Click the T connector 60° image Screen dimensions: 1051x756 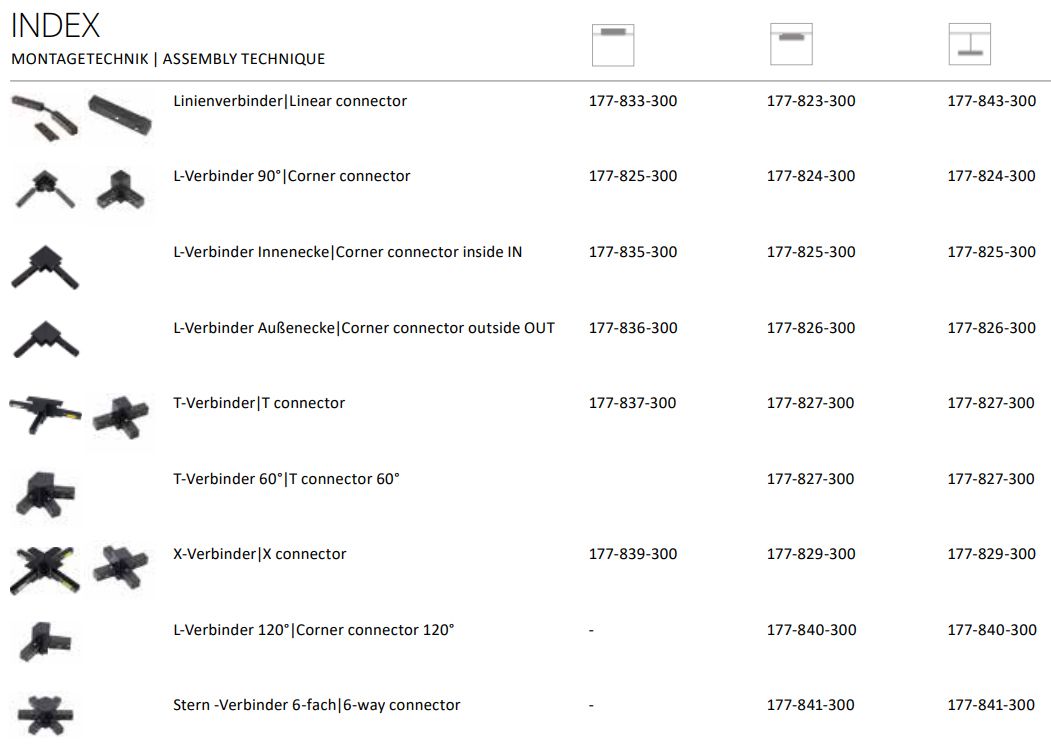point(46,495)
